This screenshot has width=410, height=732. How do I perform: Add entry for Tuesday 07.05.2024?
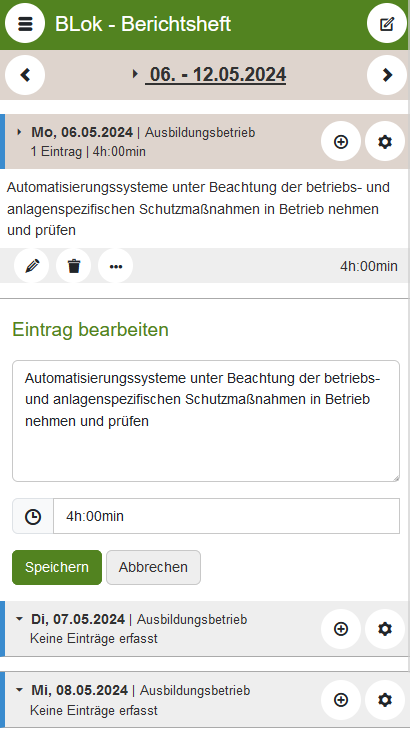341,629
